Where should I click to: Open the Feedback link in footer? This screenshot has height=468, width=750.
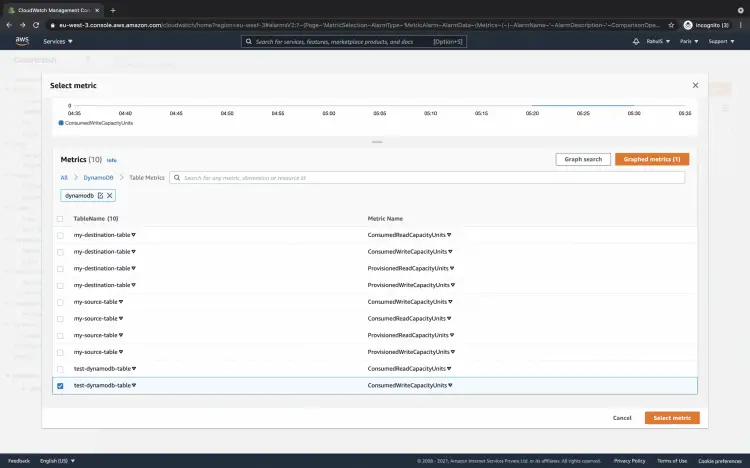[x=19, y=461]
